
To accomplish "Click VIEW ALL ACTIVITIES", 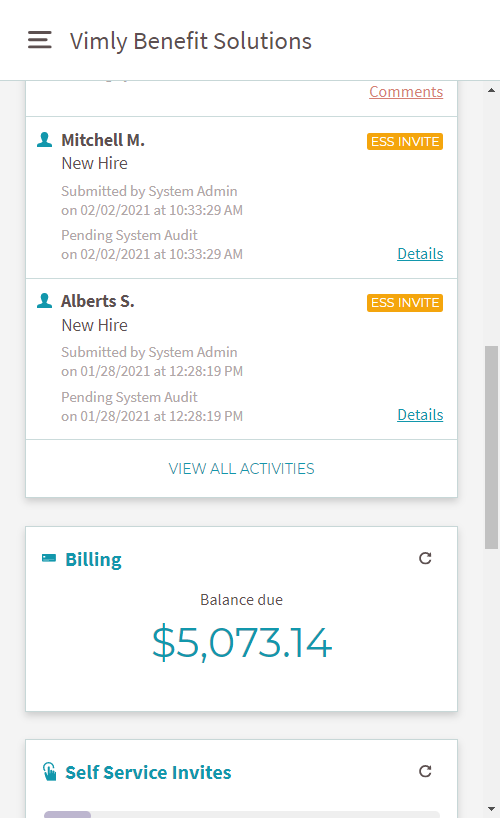I will click(x=241, y=468).
